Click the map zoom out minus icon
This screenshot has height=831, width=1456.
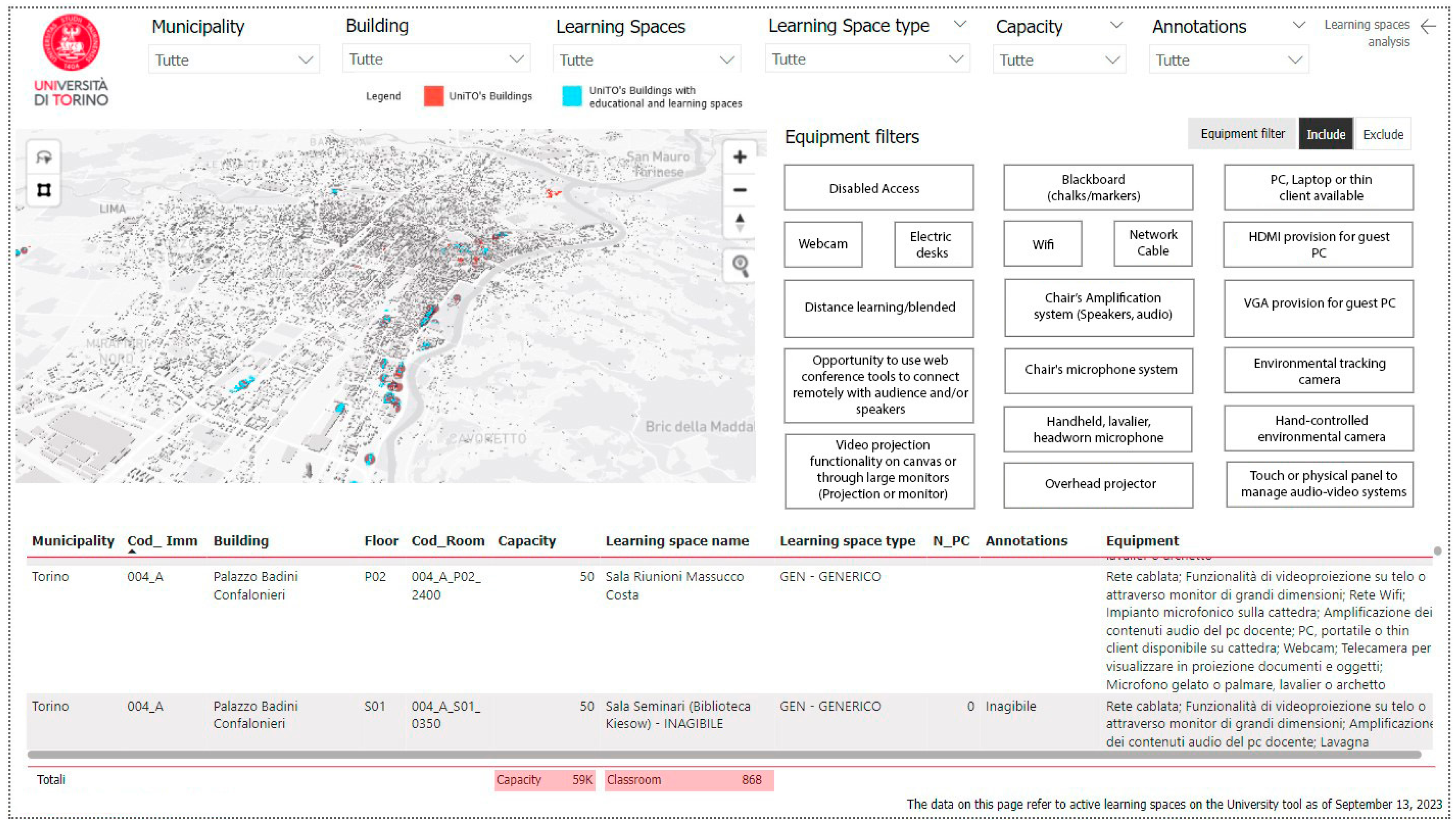pyautogui.click(x=739, y=190)
